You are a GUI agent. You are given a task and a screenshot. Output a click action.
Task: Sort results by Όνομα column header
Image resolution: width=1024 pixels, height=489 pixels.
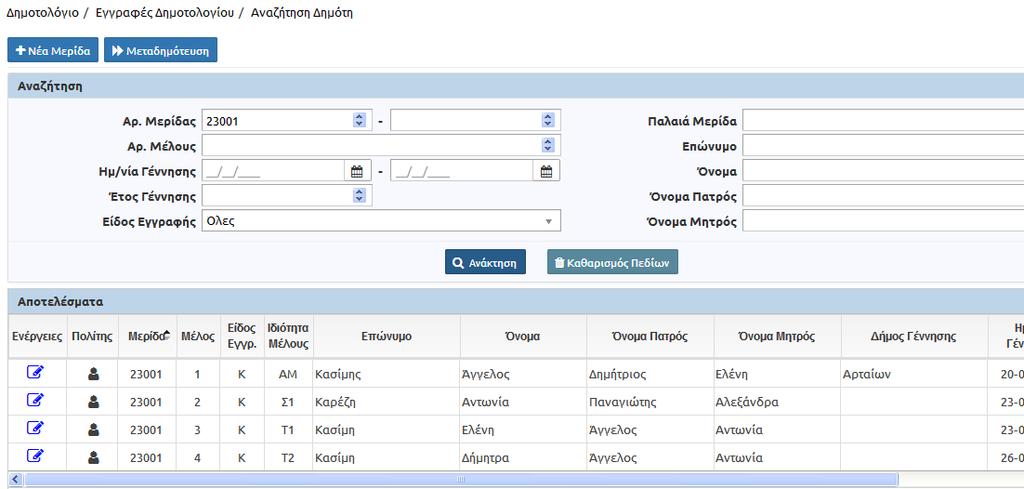coord(523,336)
